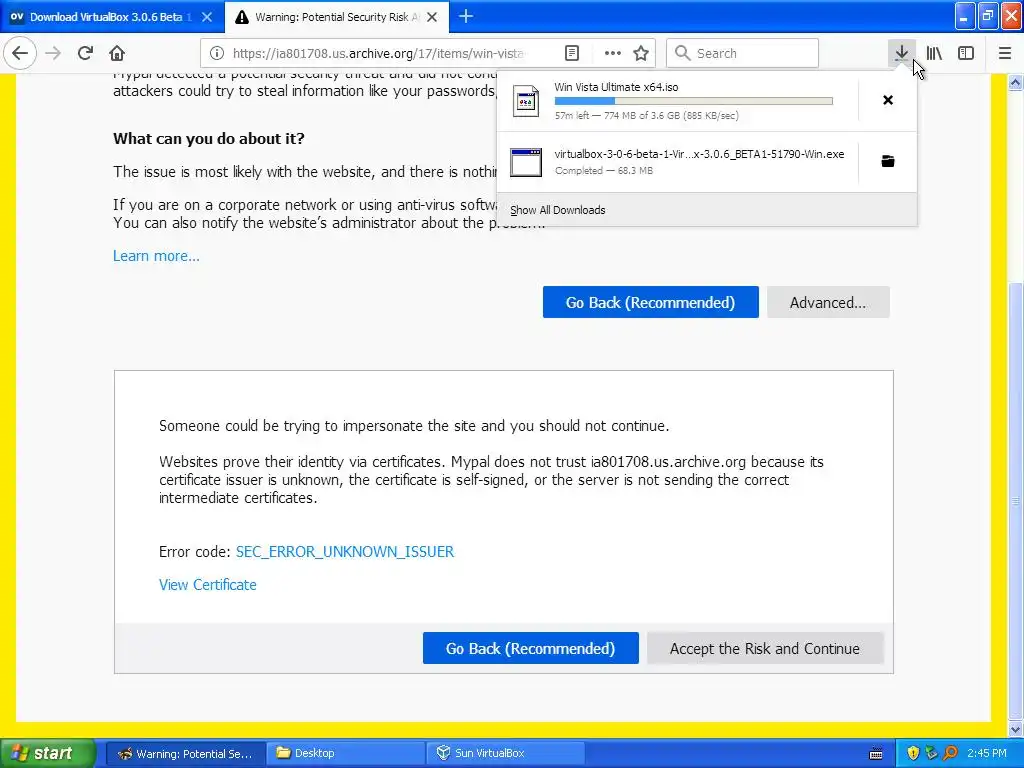
Task: Close the Warning Potential Security Risk tab
Action: pos(432,17)
